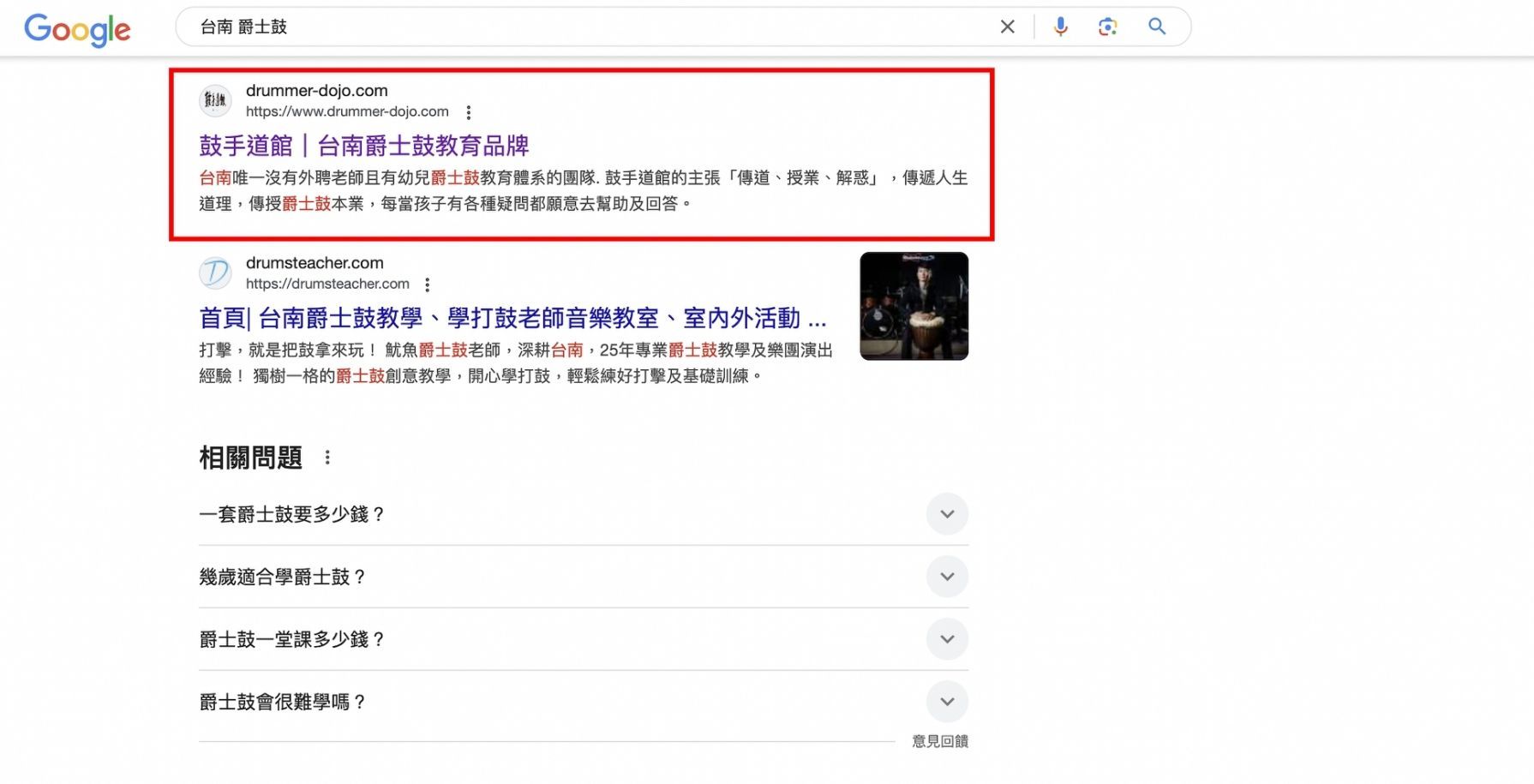The image size is (1534, 784).
Task: Clear the search query with the X icon
Action: click(1008, 27)
